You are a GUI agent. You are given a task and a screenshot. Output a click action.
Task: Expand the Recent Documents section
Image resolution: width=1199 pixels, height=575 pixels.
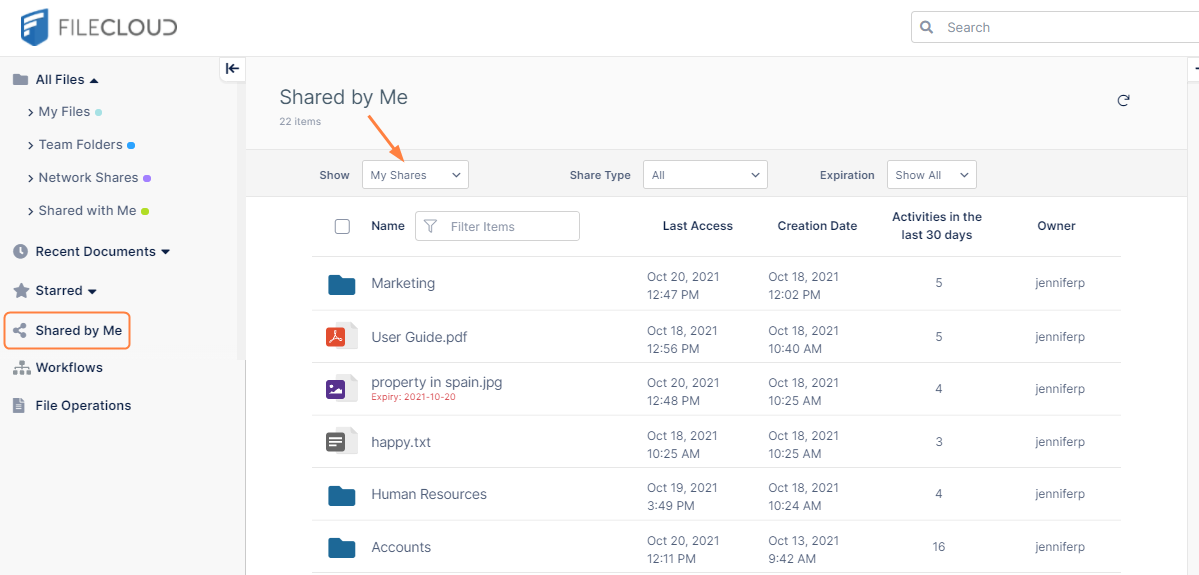(x=165, y=252)
